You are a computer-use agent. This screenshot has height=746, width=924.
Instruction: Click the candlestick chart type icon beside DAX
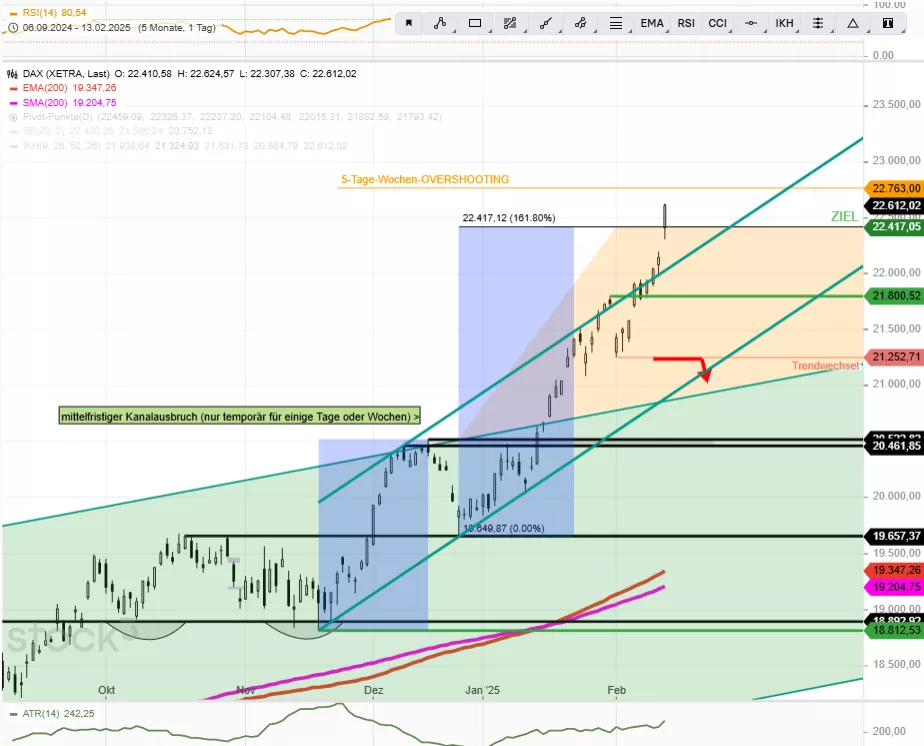(x=12, y=74)
